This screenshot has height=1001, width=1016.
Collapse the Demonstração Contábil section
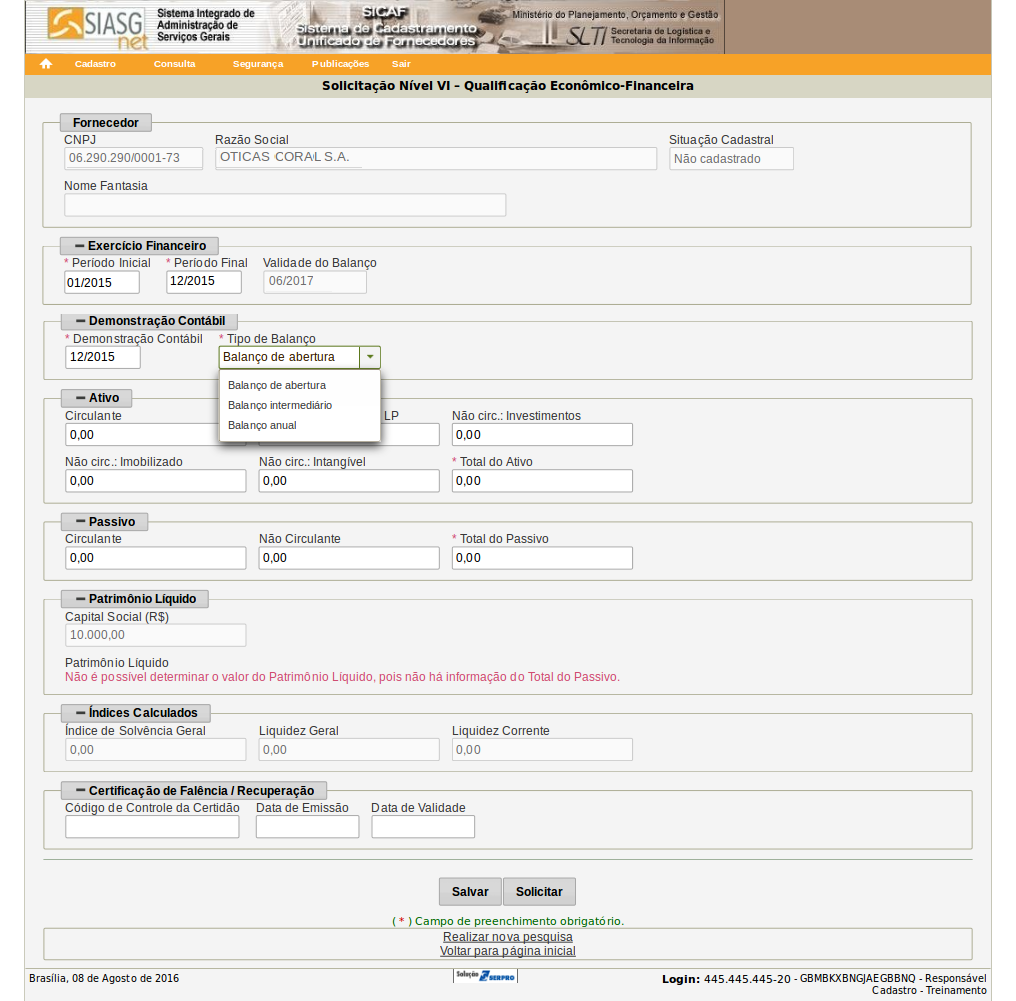(150, 321)
